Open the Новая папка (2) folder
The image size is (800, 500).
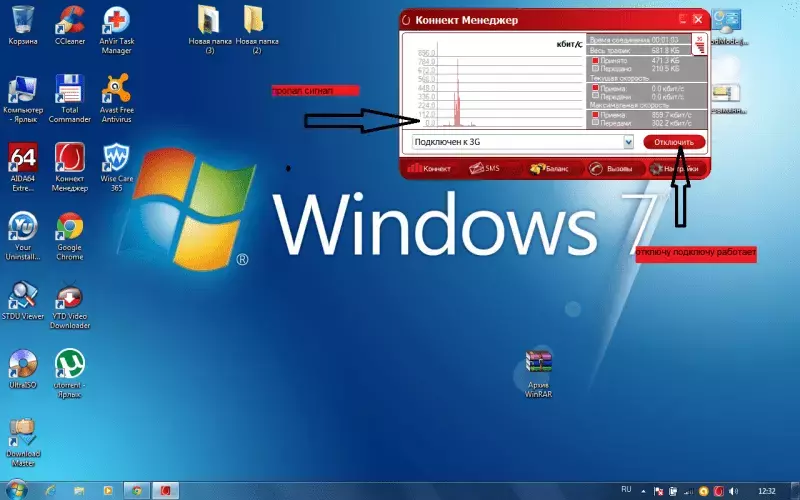[257, 30]
